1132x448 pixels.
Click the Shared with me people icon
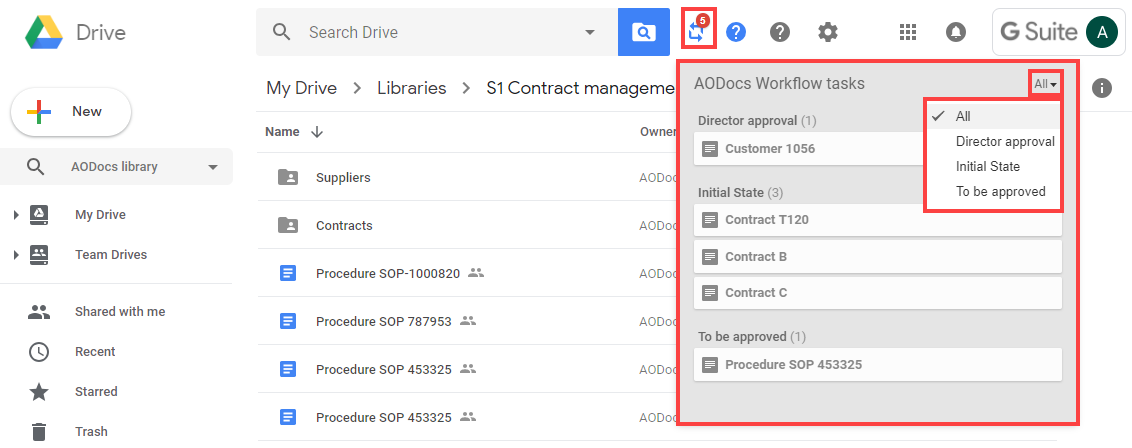(x=39, y=312)
